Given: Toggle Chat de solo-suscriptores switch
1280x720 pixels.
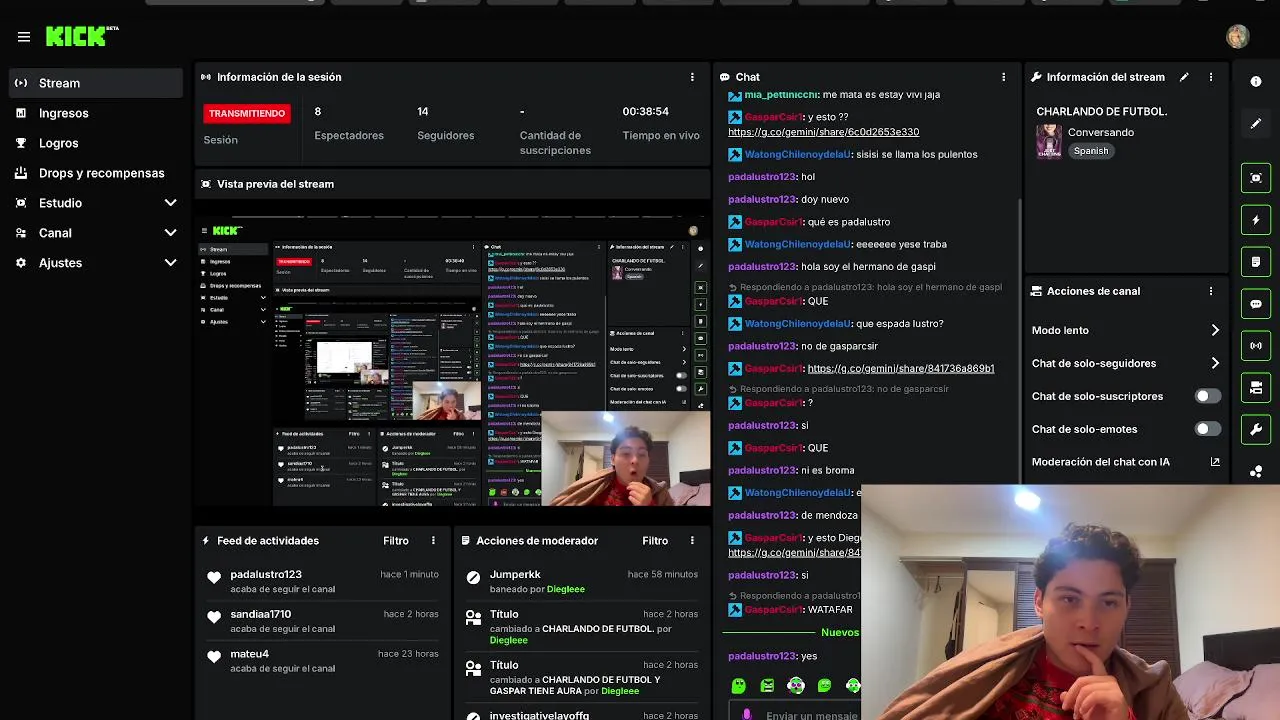Looking at the screenshot, I should click(1208, 396).
